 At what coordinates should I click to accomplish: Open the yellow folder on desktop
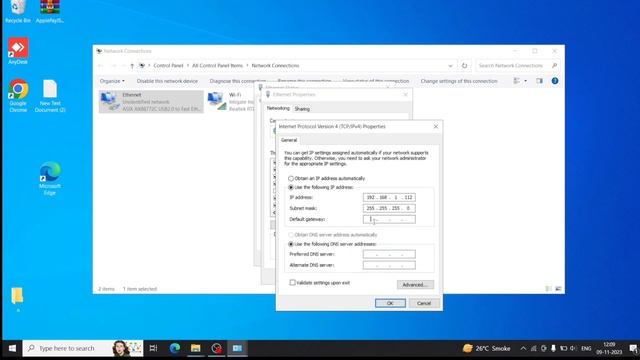coord(17,296)
